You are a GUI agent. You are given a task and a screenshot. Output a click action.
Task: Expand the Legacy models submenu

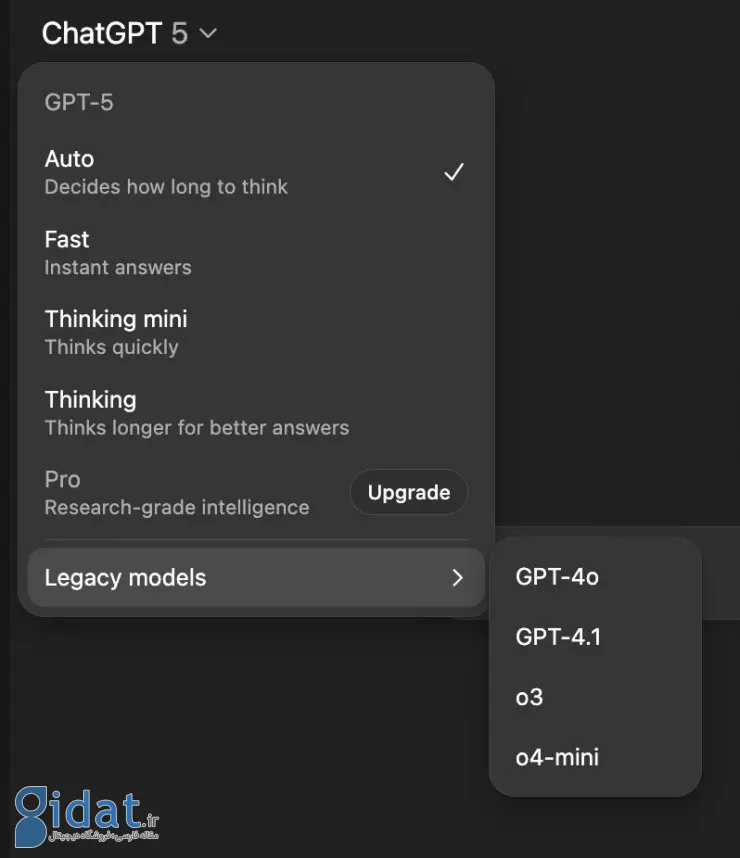(x=256, y=577)
